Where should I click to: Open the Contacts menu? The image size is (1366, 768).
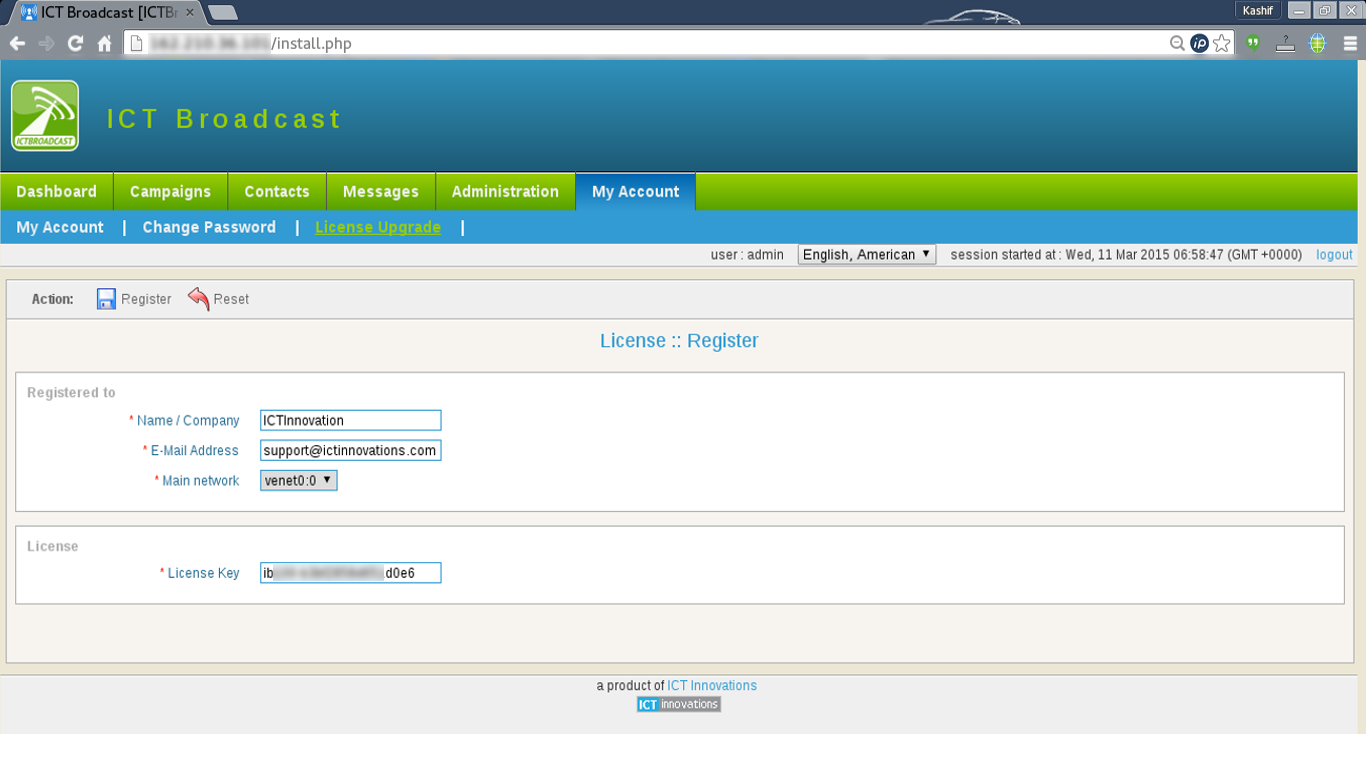pyautogui.click(x=277, y=191)
